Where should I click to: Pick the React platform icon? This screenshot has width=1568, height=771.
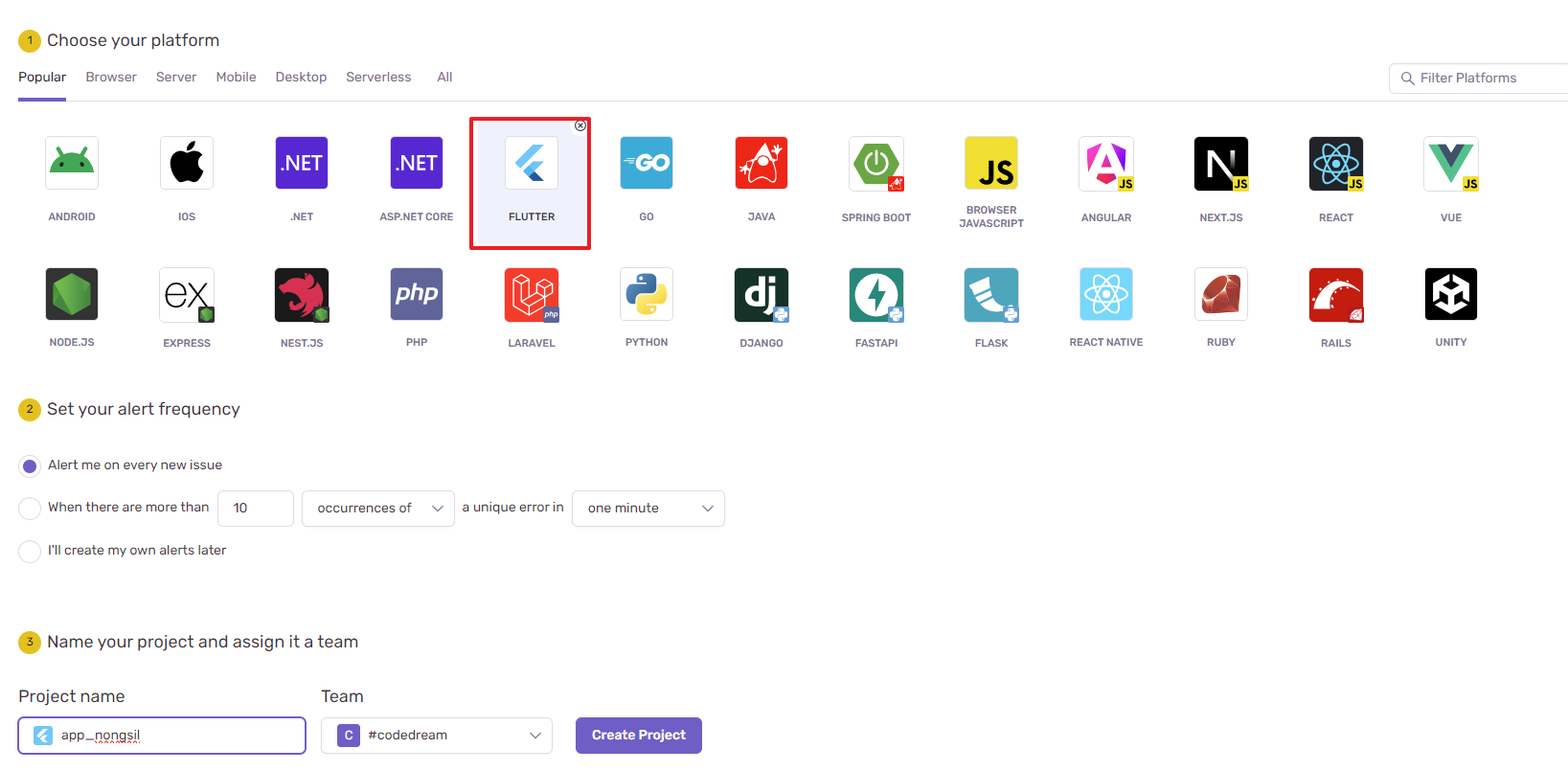point(1336,163)
